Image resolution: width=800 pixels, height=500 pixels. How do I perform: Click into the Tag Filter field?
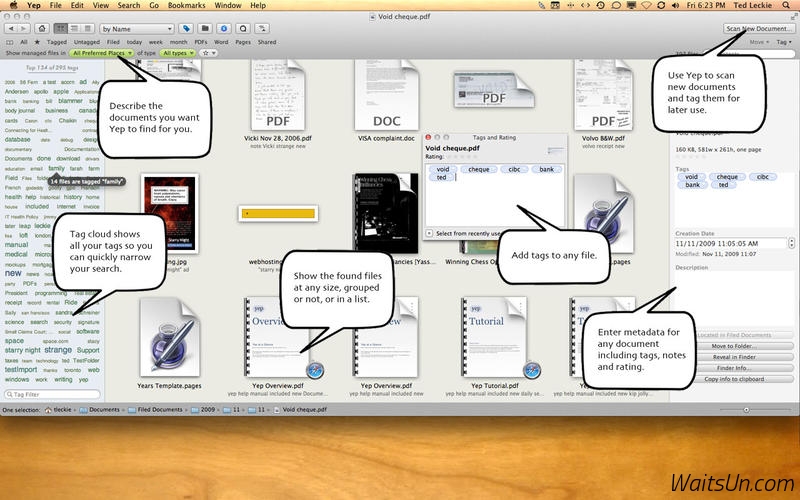(x=52, y=394)
